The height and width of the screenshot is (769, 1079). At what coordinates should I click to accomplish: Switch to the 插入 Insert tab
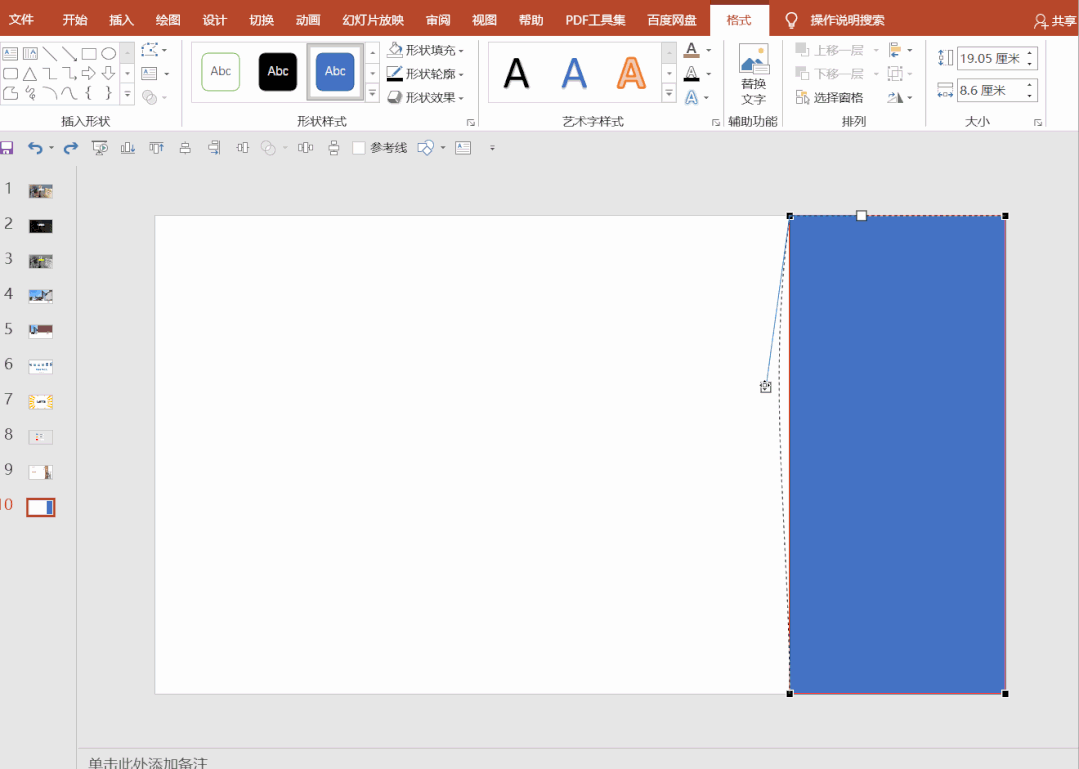coord(121,20)
